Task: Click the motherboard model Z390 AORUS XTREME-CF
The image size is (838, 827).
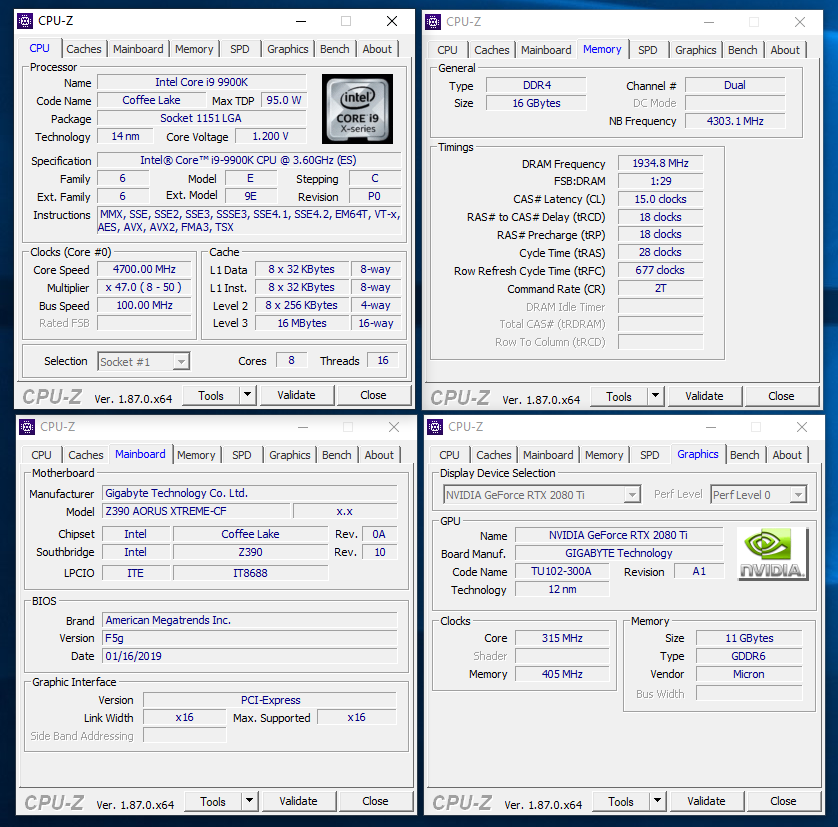Action: [x=196, y=511]
